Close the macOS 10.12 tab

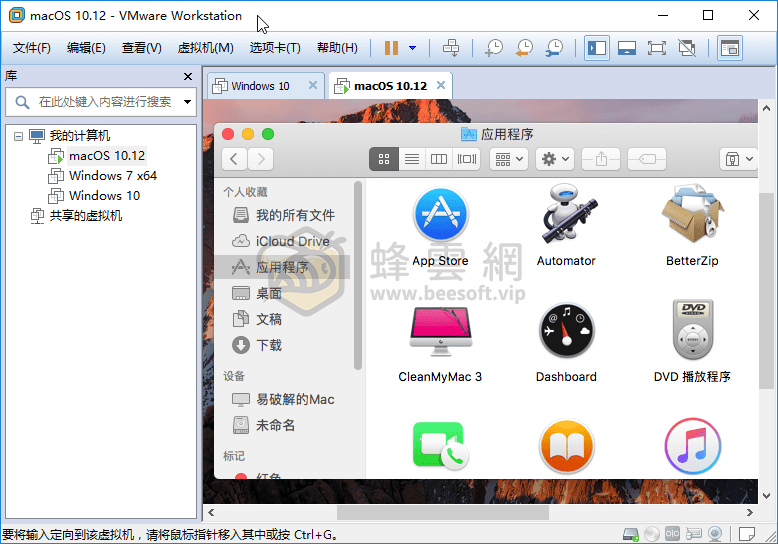pyautogui.click(x=441, y=85)
